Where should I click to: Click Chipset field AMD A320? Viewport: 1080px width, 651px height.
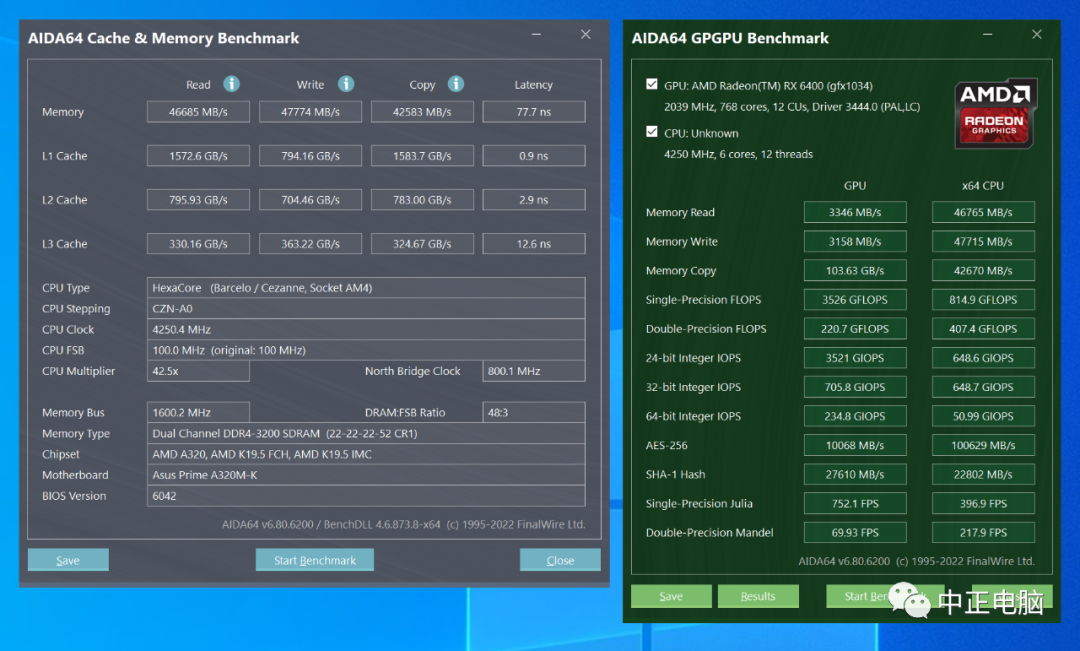point(366,454)
